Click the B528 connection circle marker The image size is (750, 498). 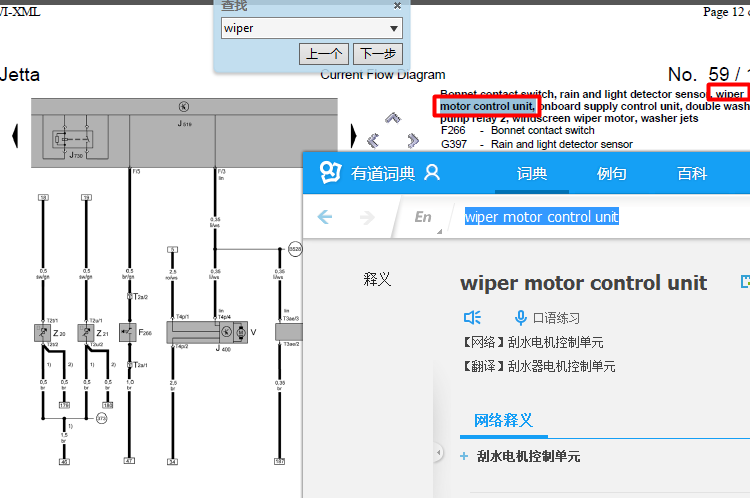pos(295,249)
